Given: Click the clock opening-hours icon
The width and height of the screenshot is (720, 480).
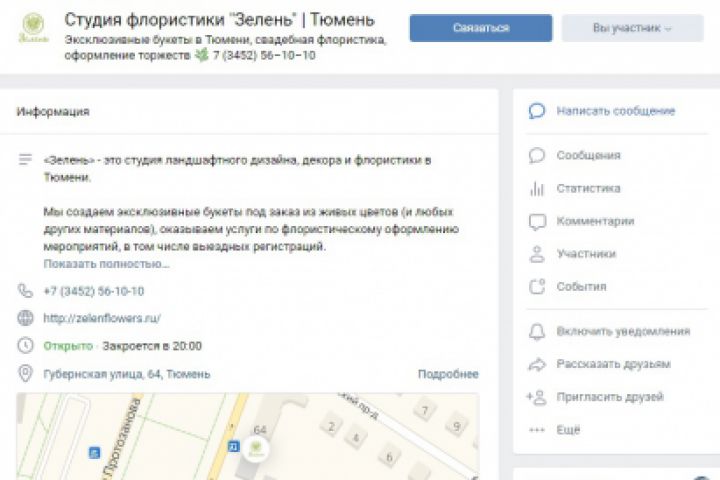Looking at the screenshot, I should [x=25, y=345].
